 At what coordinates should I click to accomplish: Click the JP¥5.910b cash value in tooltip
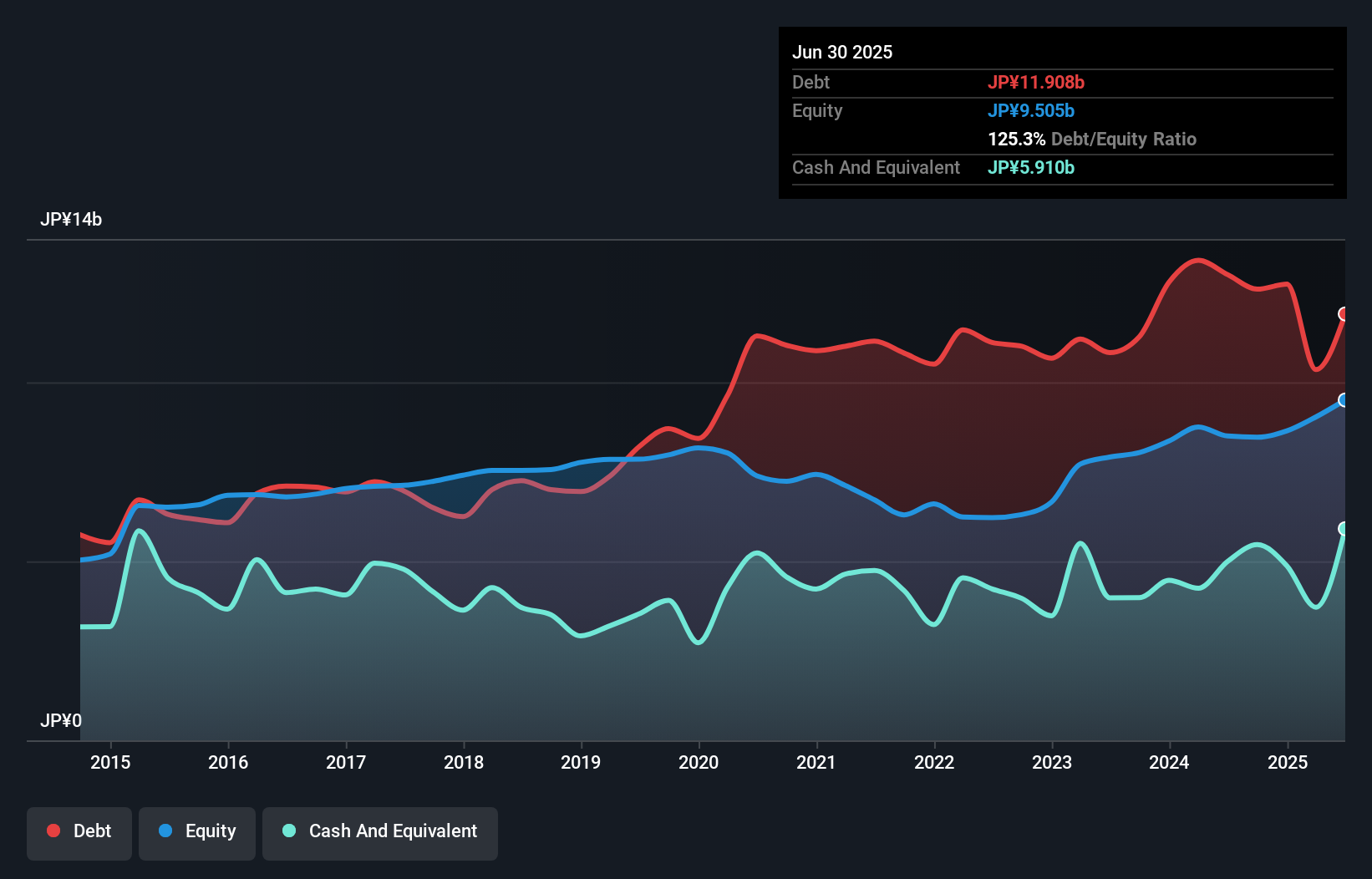(x=1031, y=167)
